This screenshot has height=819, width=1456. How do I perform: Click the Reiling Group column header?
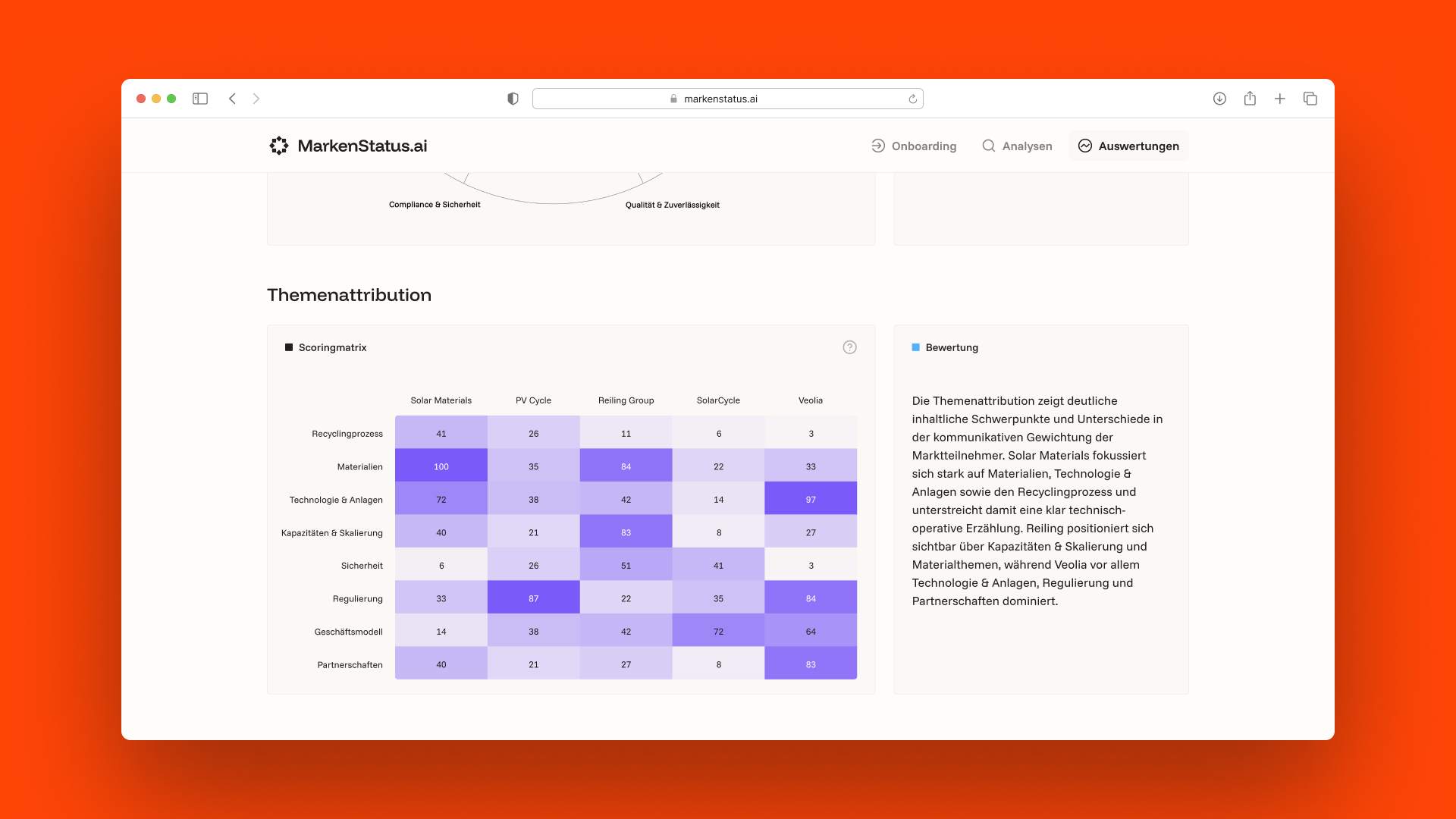(x=626, y=400)
